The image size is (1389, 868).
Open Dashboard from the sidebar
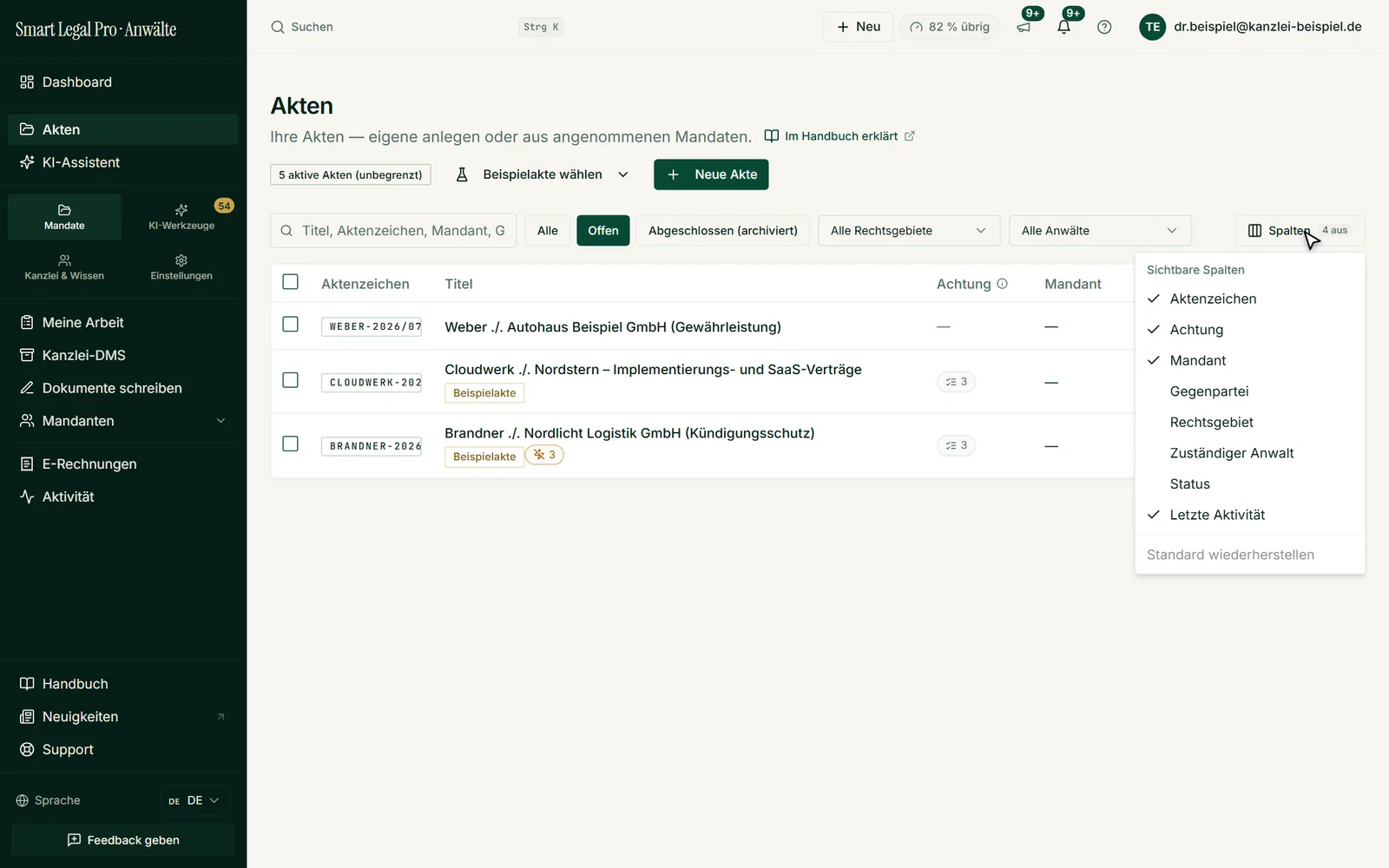[123, 82]
